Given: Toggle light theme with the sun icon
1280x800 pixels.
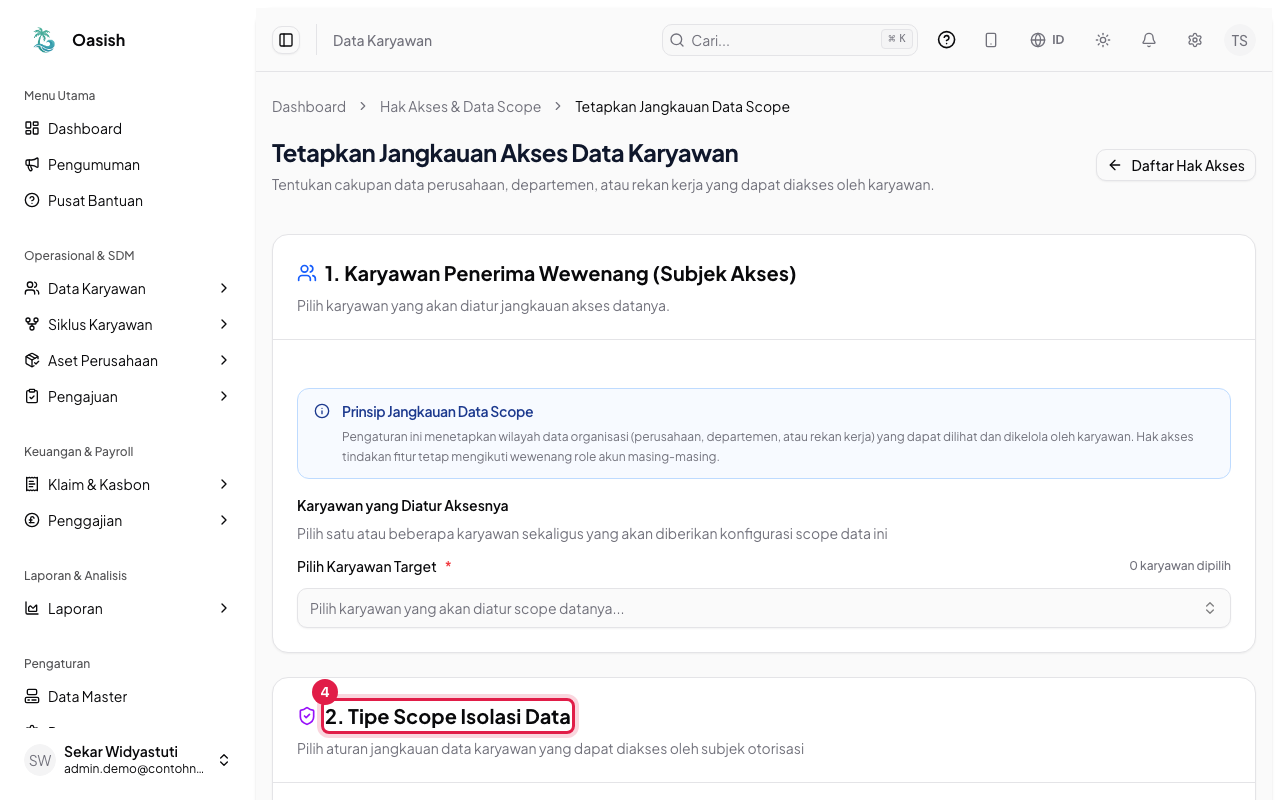Looking at the screenshot, I should 1103,40.
